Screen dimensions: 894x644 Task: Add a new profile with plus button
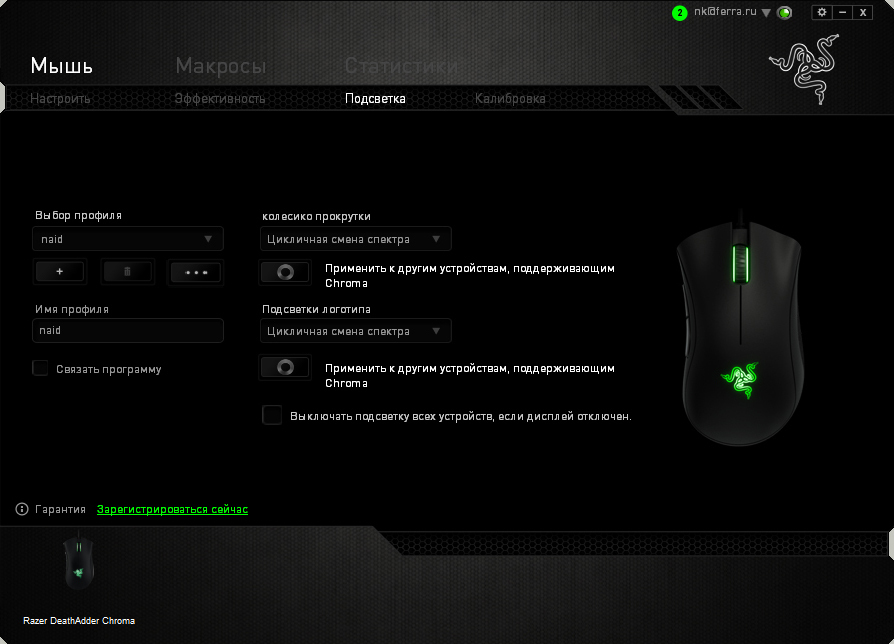[x=60, y=272]
